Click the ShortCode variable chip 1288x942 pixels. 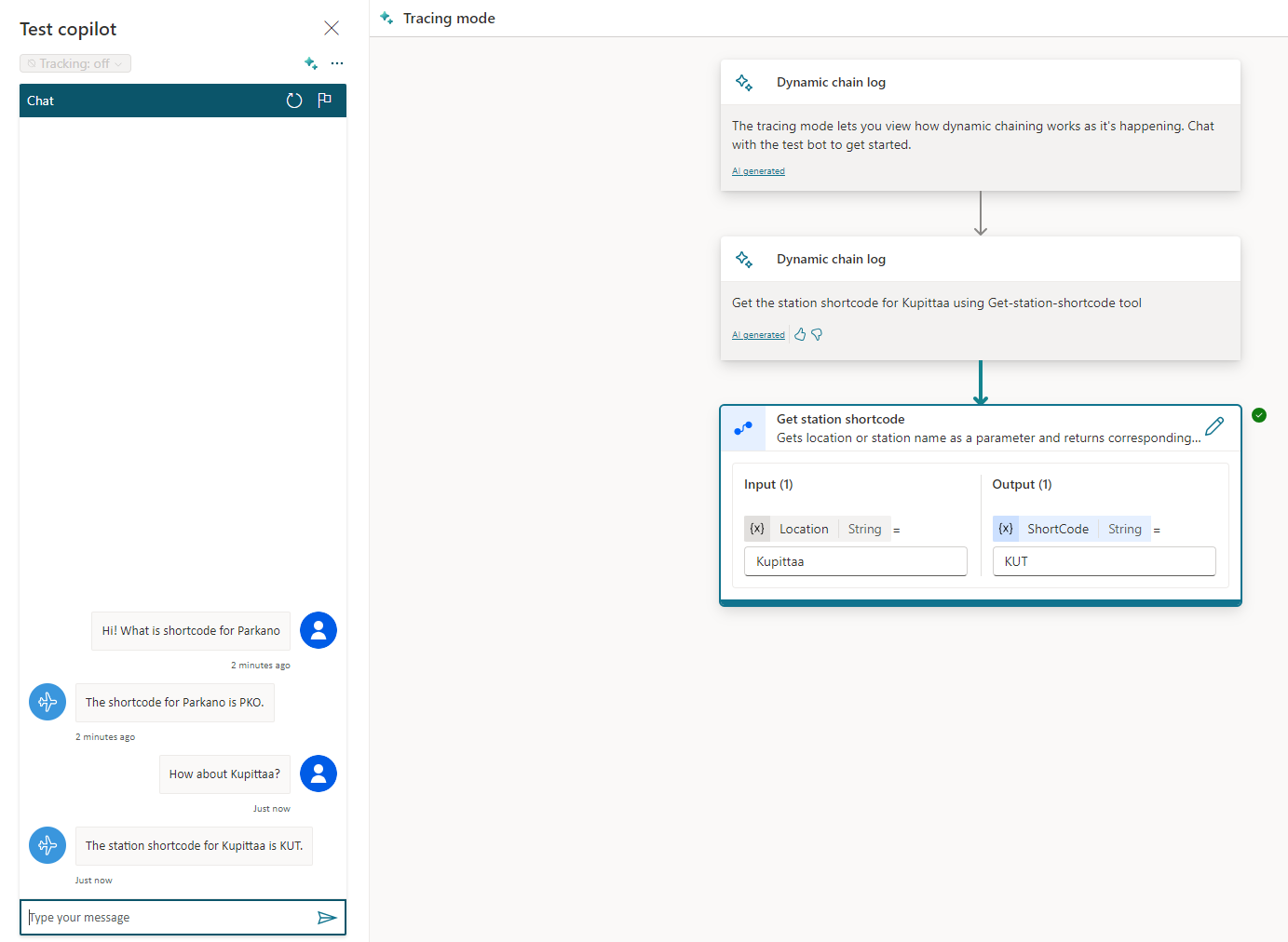tap(1057, 529)
